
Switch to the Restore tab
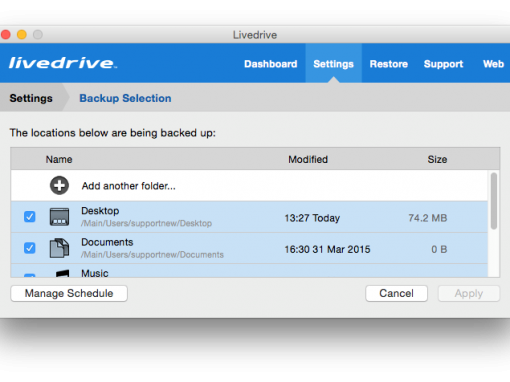388,64
